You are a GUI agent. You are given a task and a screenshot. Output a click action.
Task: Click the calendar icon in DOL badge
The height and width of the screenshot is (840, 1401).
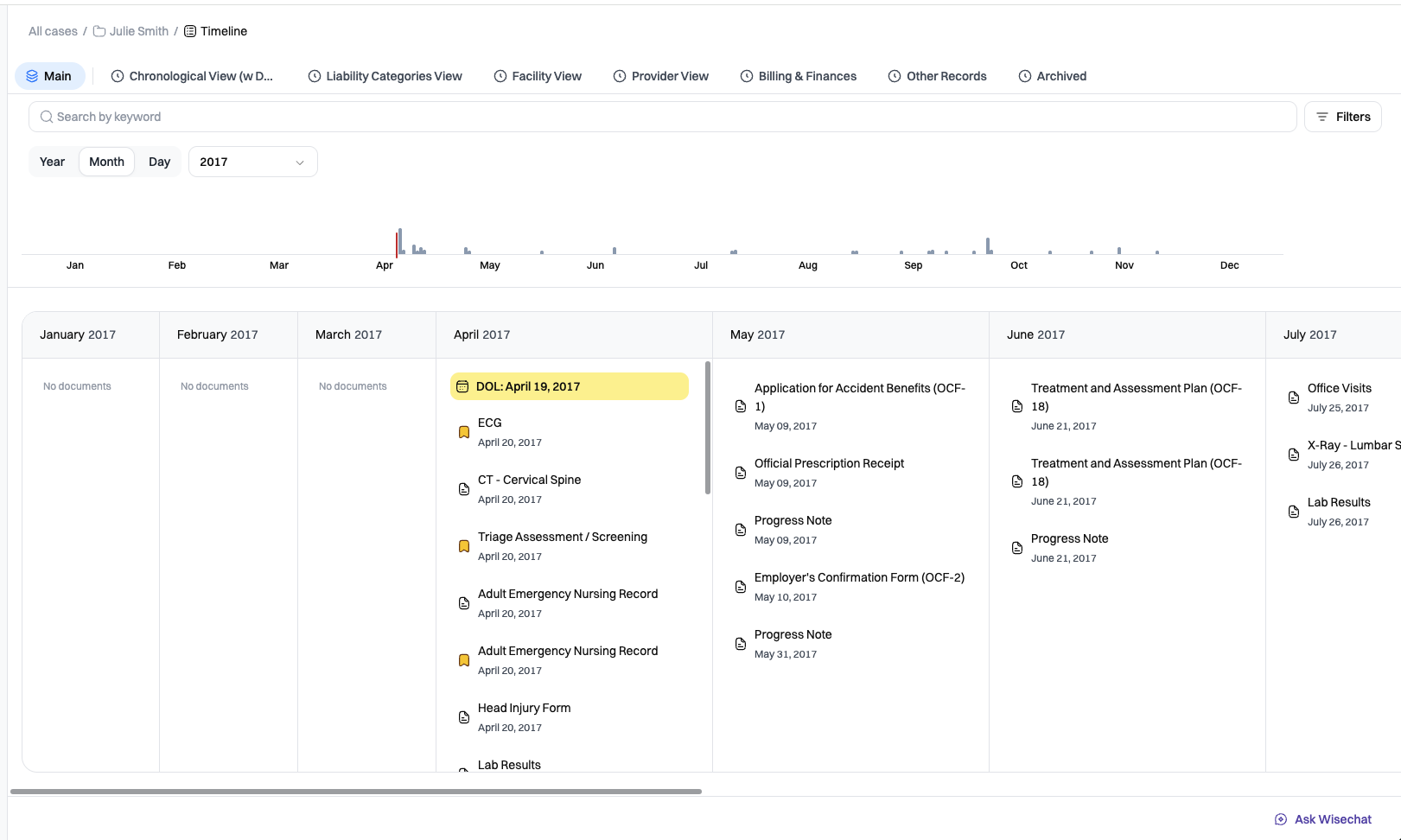click(x=462, y=386)
